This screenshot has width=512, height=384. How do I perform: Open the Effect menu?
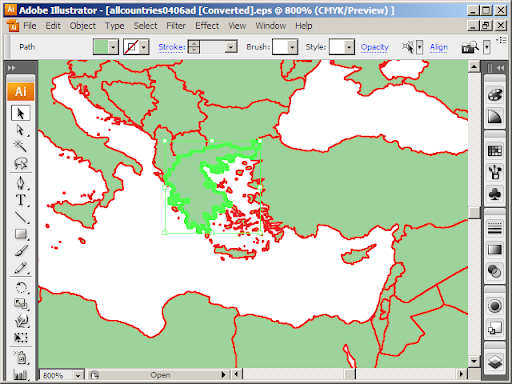pyautogui.click(x=207, y=26)
